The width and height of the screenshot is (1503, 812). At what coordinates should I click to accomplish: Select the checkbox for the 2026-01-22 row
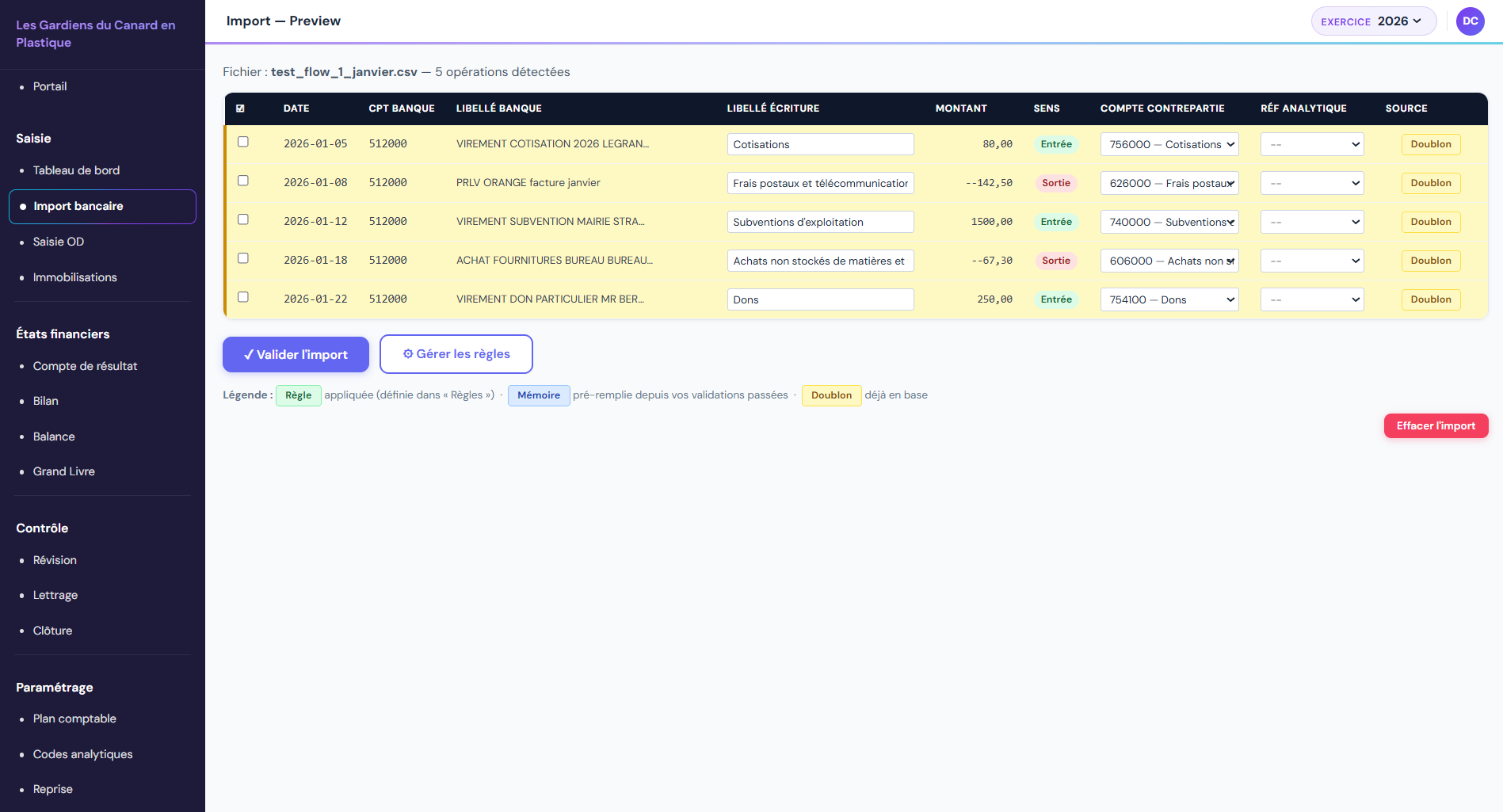click(243, 297)
